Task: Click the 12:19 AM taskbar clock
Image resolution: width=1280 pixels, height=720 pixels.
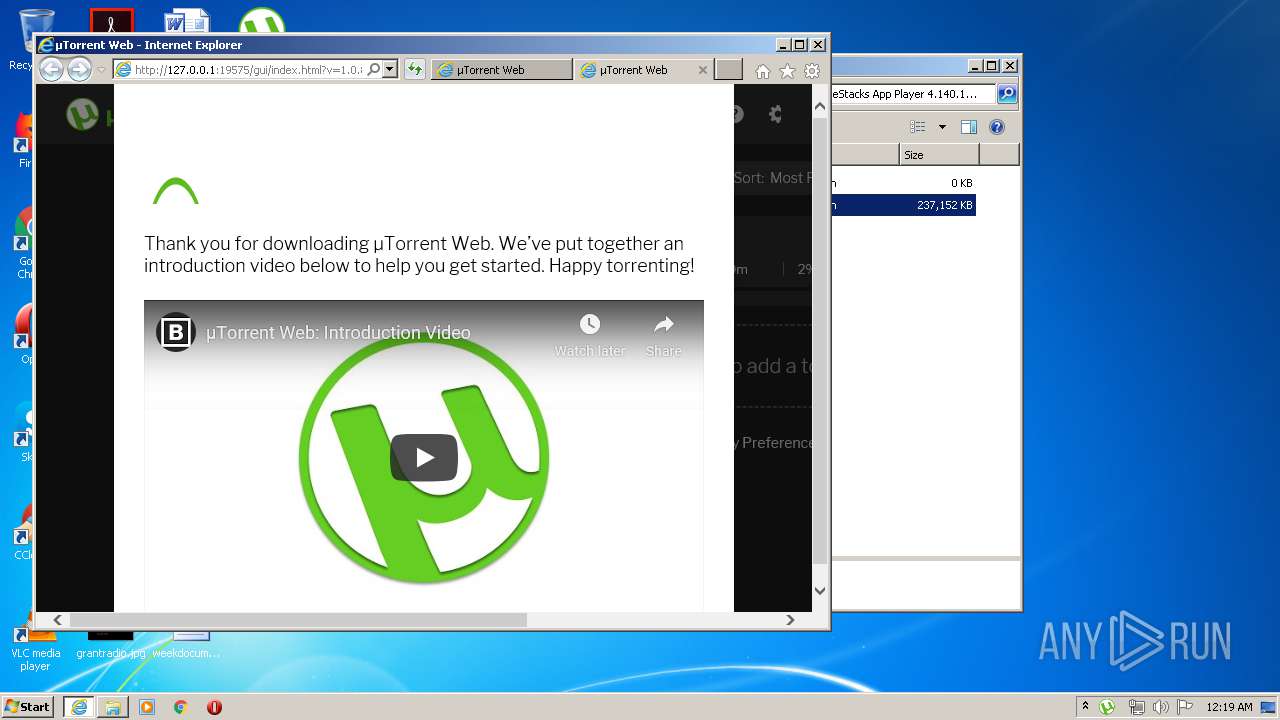Action: (x=1229, y=707)
